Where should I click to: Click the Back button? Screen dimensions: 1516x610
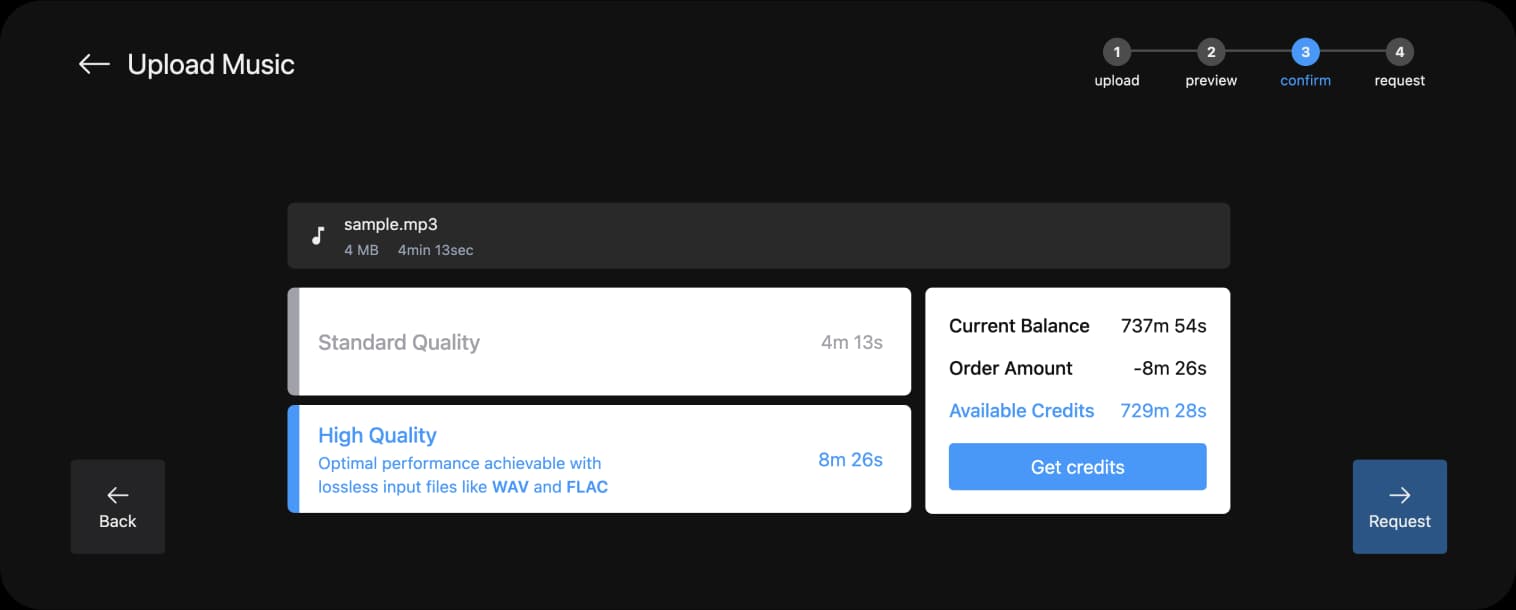click(117, 506)
